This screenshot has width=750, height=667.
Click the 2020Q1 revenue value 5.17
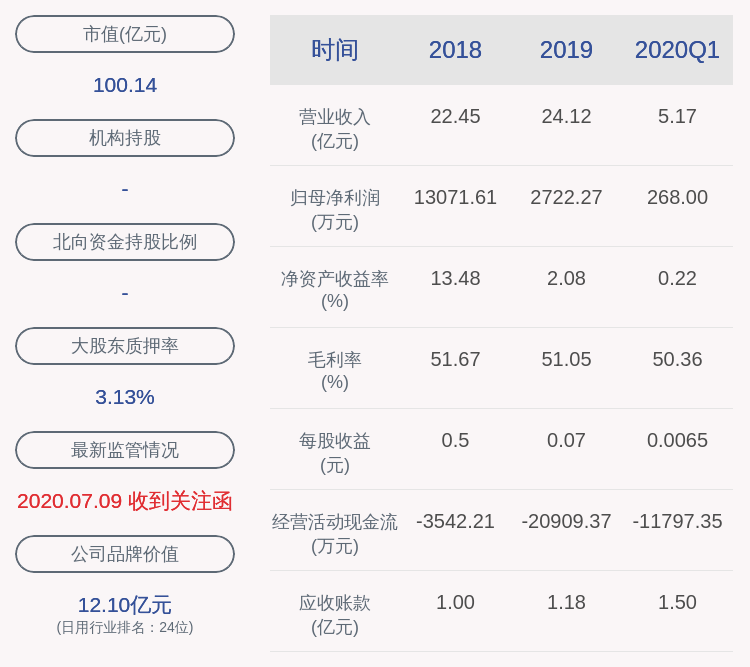click(677, 117)
